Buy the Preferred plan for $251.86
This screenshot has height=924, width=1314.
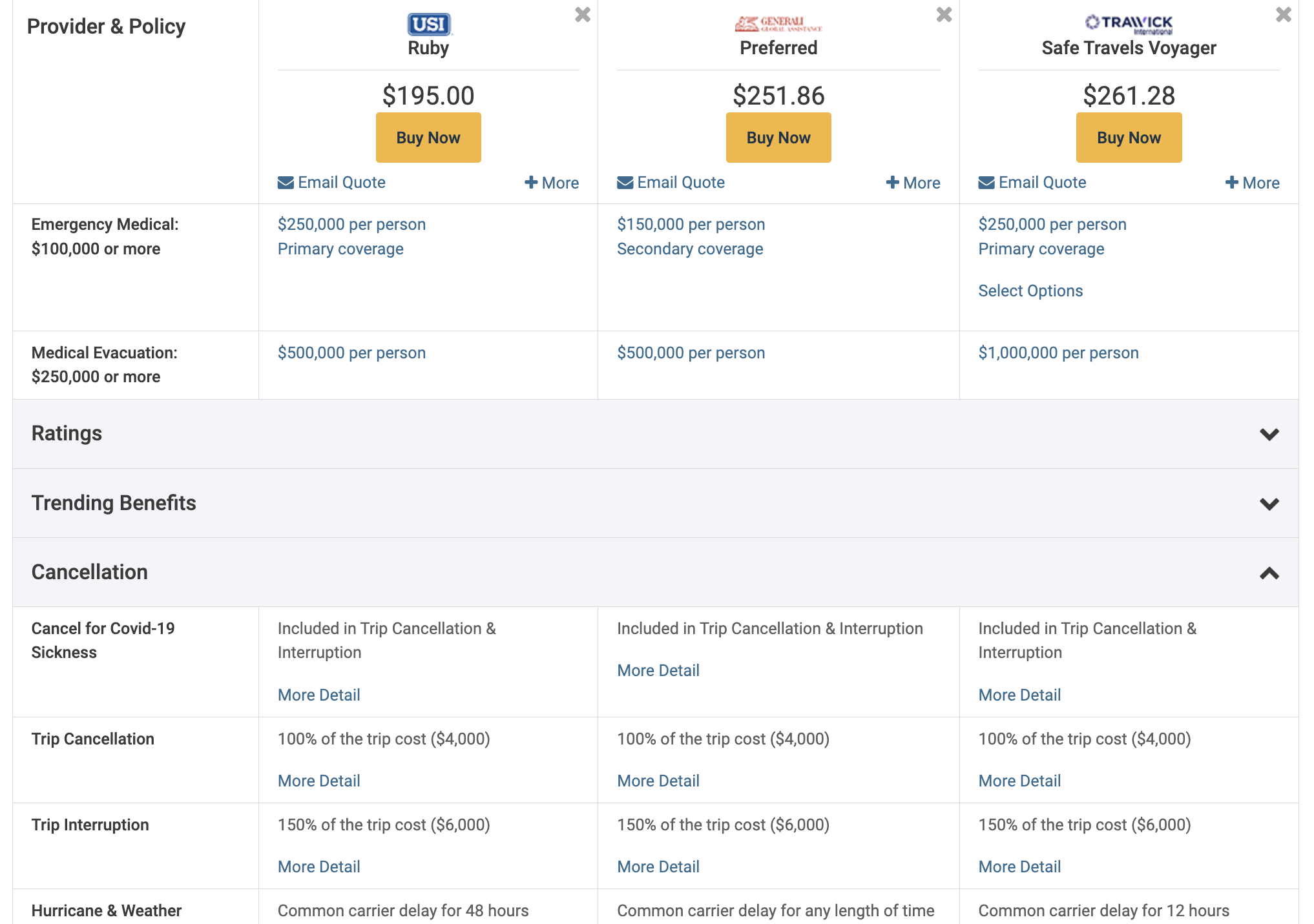click(778, 138)
